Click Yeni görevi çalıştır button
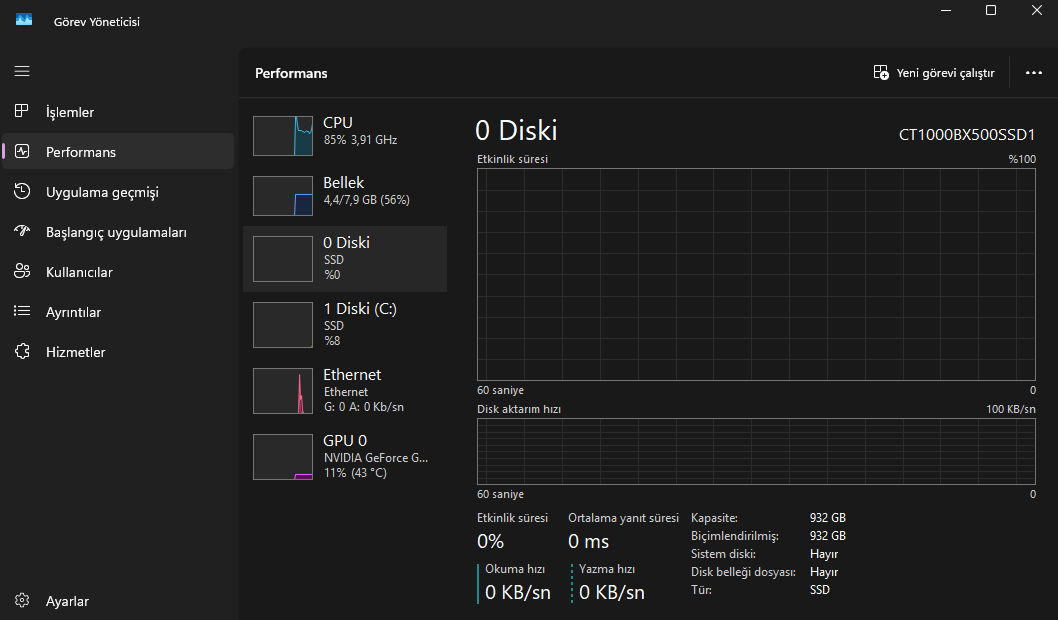The width and height of the screenshot is (1058, 620). 933,73
